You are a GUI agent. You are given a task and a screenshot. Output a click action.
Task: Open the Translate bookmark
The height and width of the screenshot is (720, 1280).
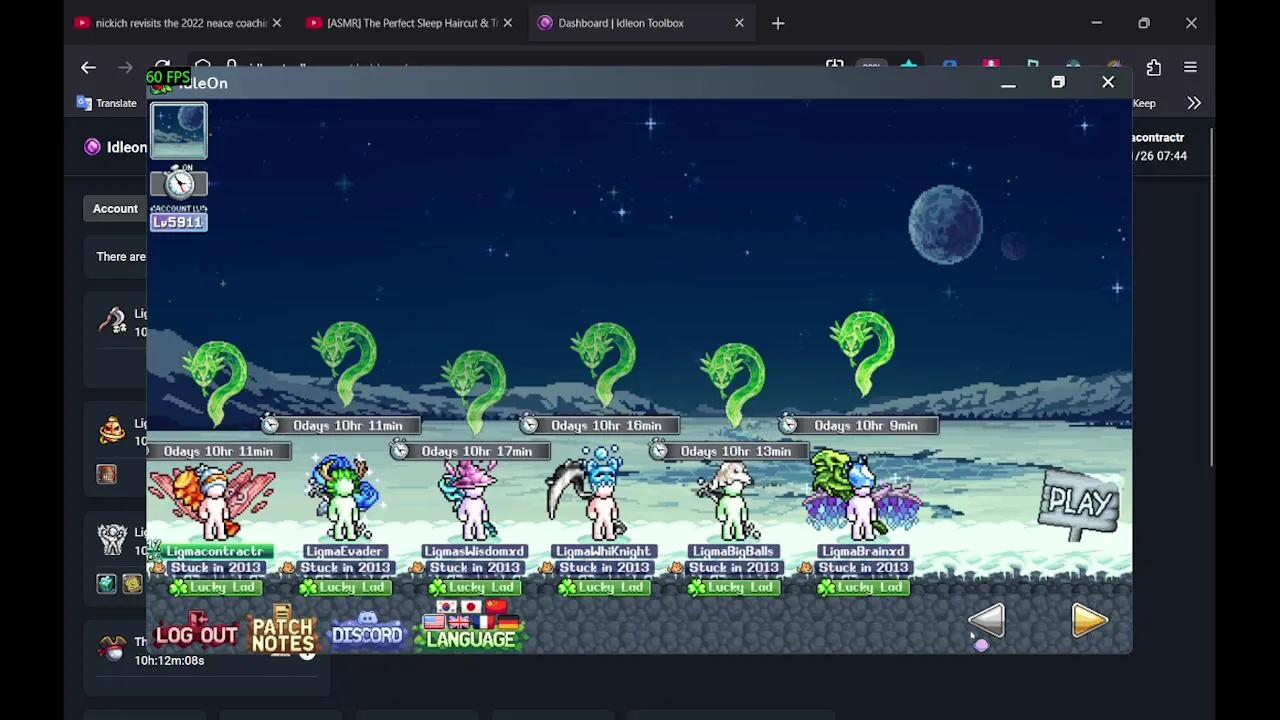tap(106, 103)
